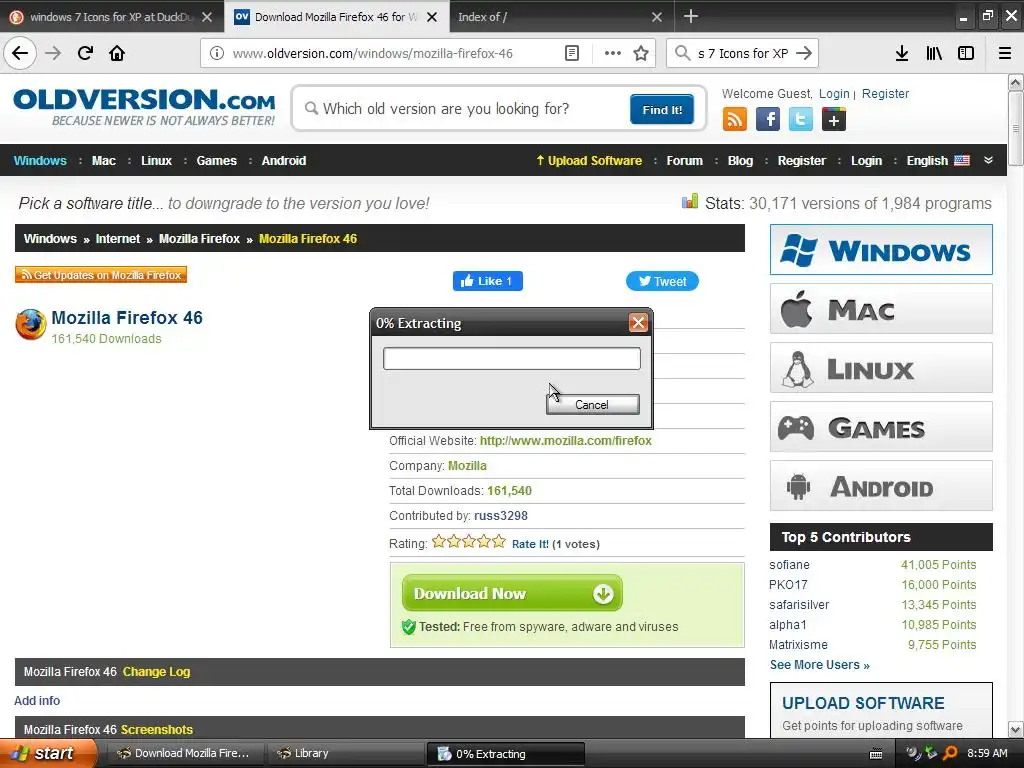Toggle the sidebar view icon
This screenshot has width=1024, height=768.
pos(966,54)
